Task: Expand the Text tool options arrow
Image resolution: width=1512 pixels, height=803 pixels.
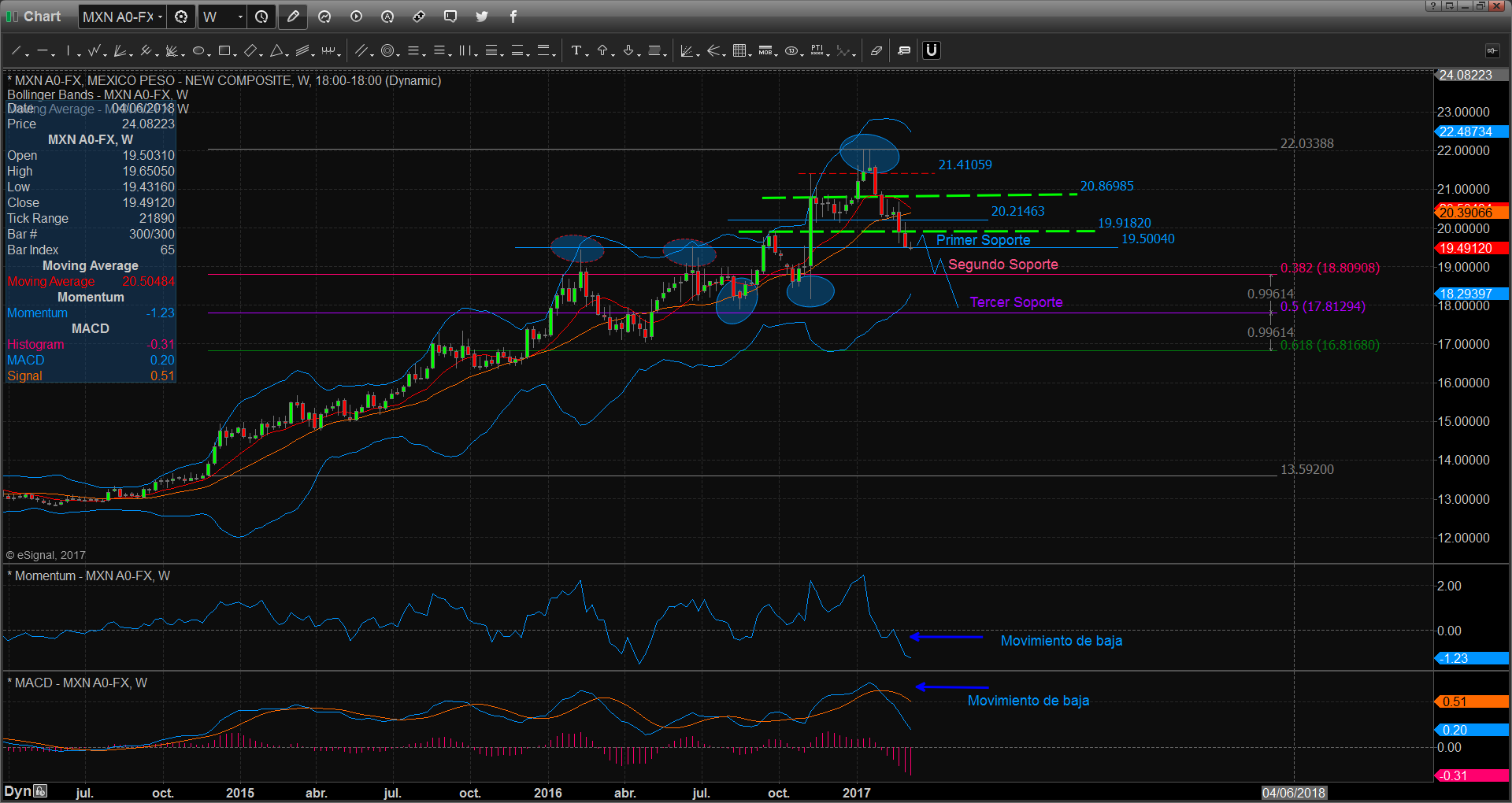Action: (x=587, y=54)
